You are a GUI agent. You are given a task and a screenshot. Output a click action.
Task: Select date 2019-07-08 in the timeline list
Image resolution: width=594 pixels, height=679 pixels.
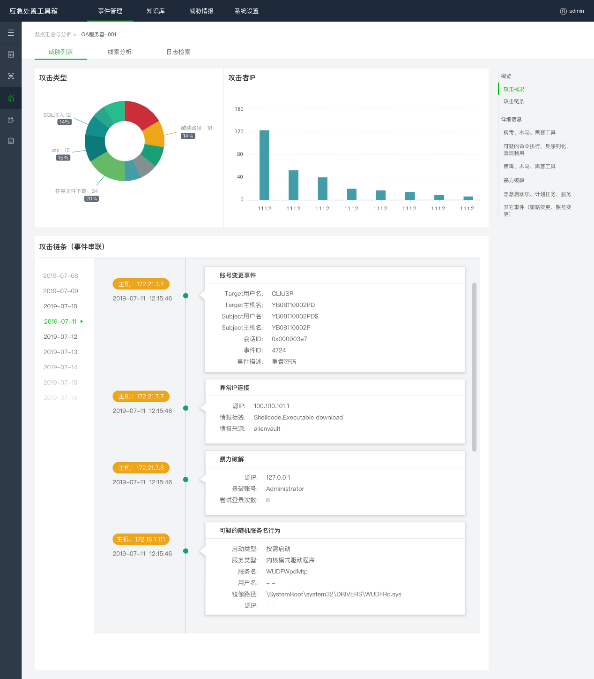tap(60, 275)
